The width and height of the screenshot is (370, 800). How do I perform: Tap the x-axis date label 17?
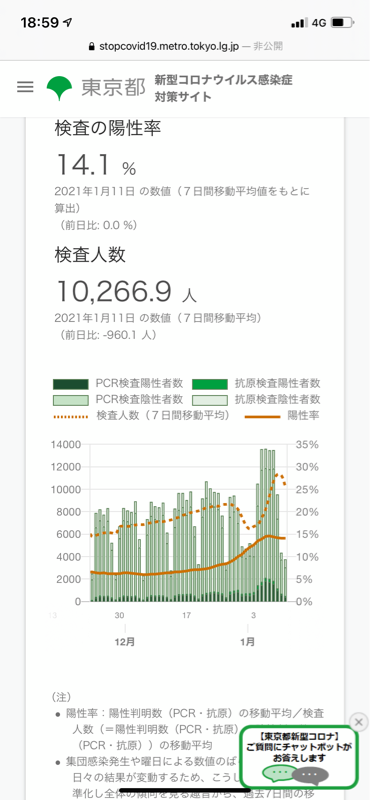[187, 614]
